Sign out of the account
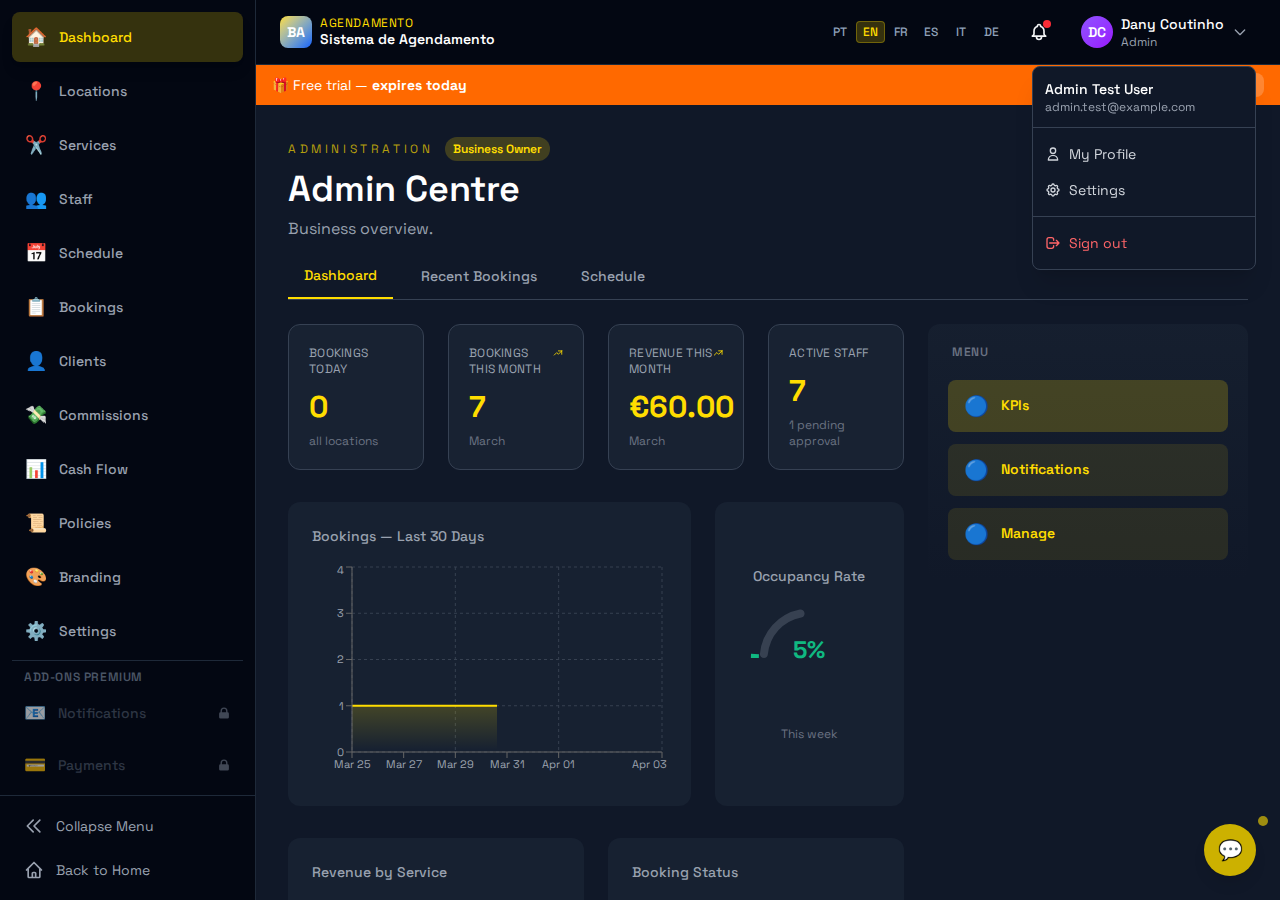 [x=1144, y=243]
